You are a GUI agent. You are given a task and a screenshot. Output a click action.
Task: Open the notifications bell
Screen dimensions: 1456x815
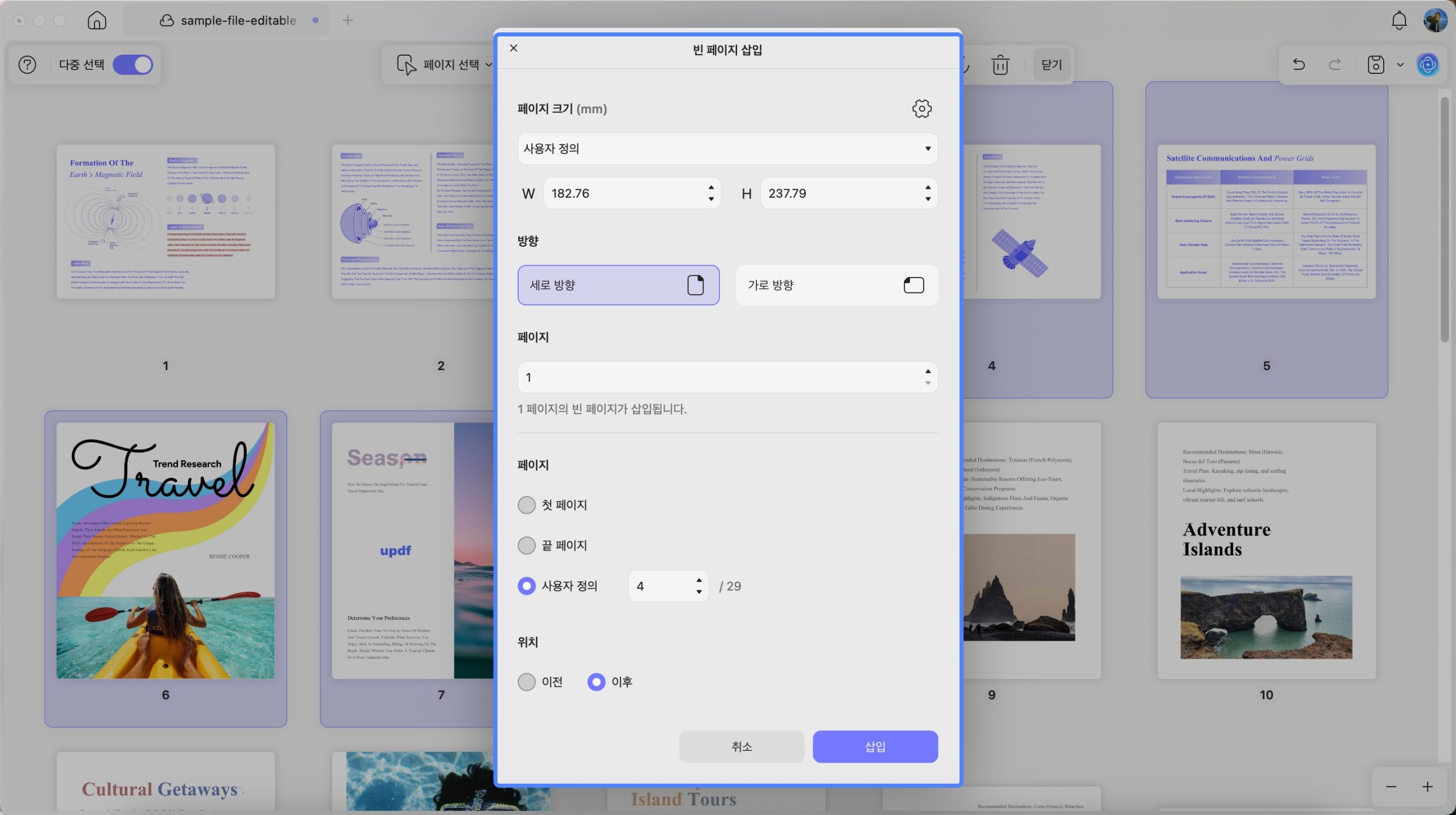tap(1399, 20)
